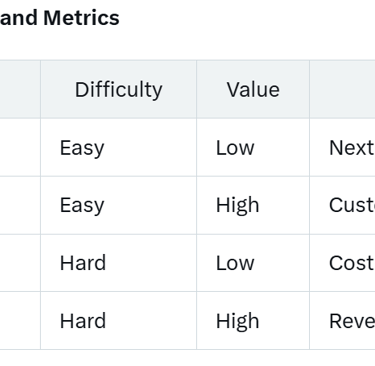Select the Low cell in the first Easy row
Screen dimensions: 375x366
click(253, 147)
